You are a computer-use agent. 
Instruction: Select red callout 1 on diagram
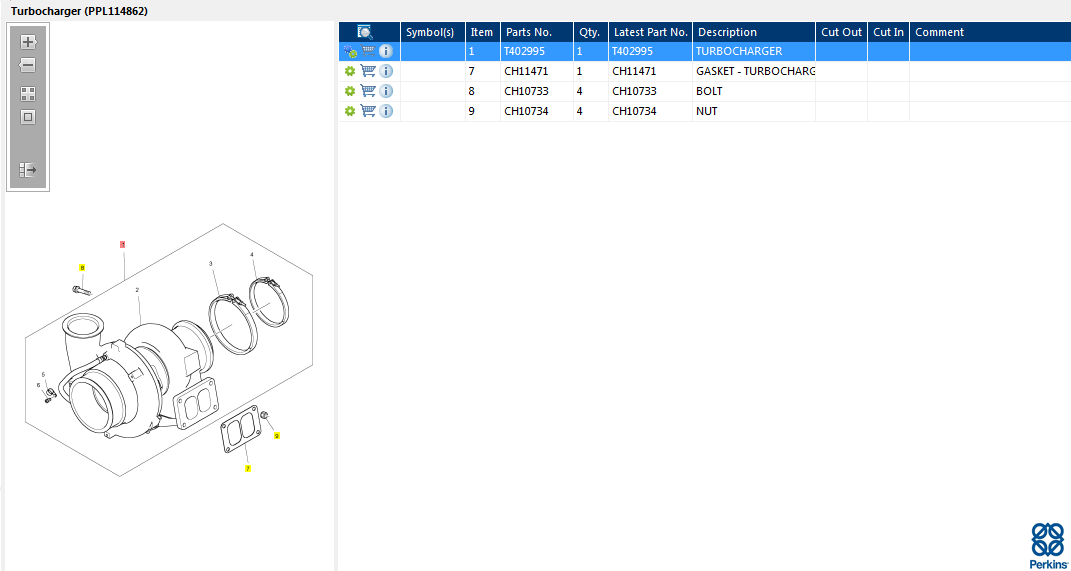click(x=123, y=244)
